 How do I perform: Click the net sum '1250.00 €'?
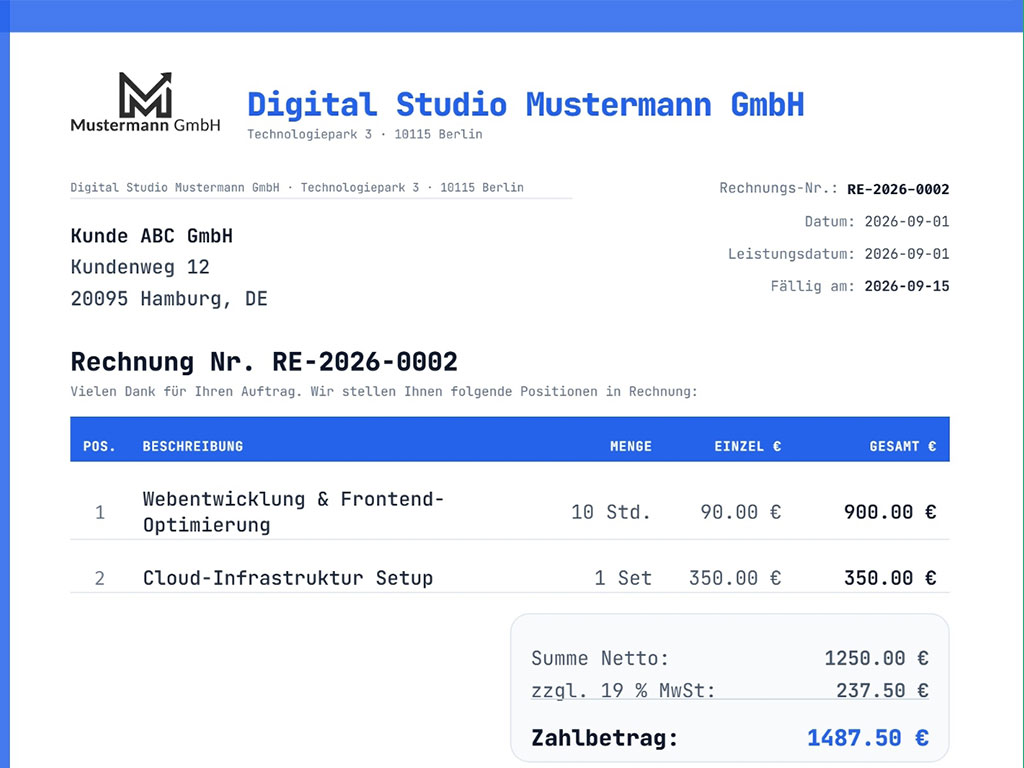coord(876,658)
